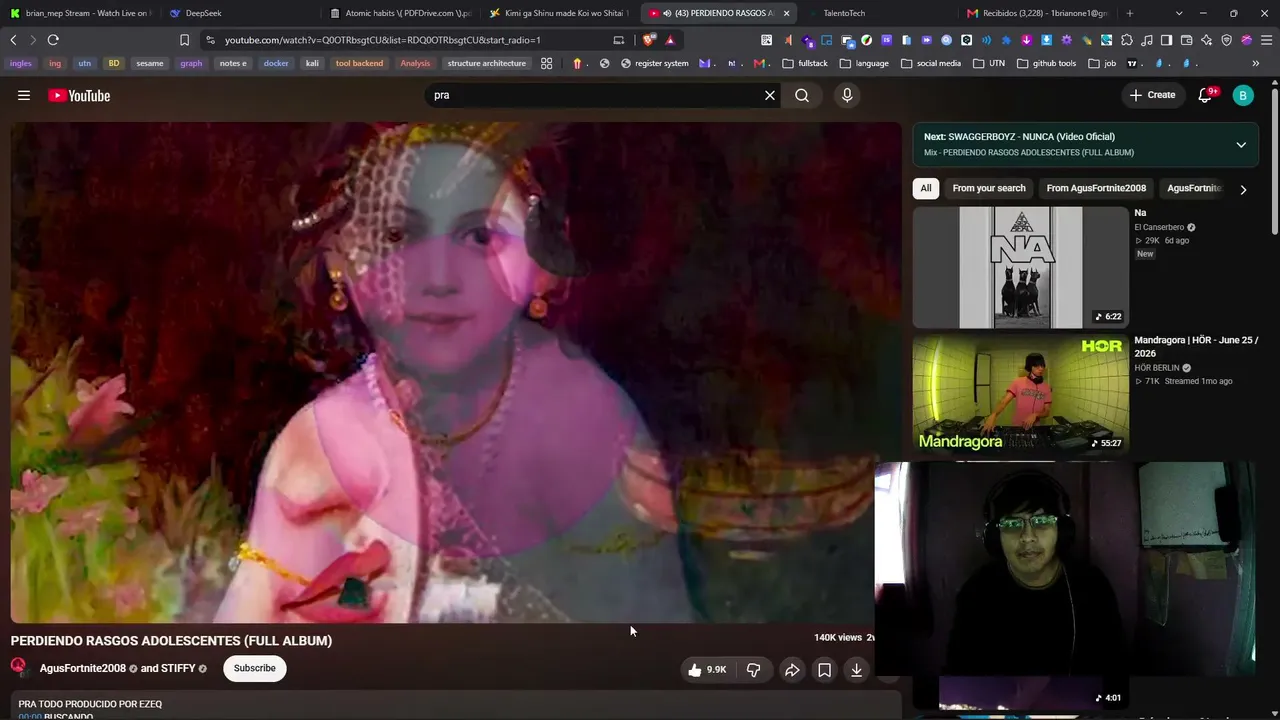Viewport: 1280px width, 720px height.
Task: Open site settings icon in address bar
Action: [x=210, y=40]
